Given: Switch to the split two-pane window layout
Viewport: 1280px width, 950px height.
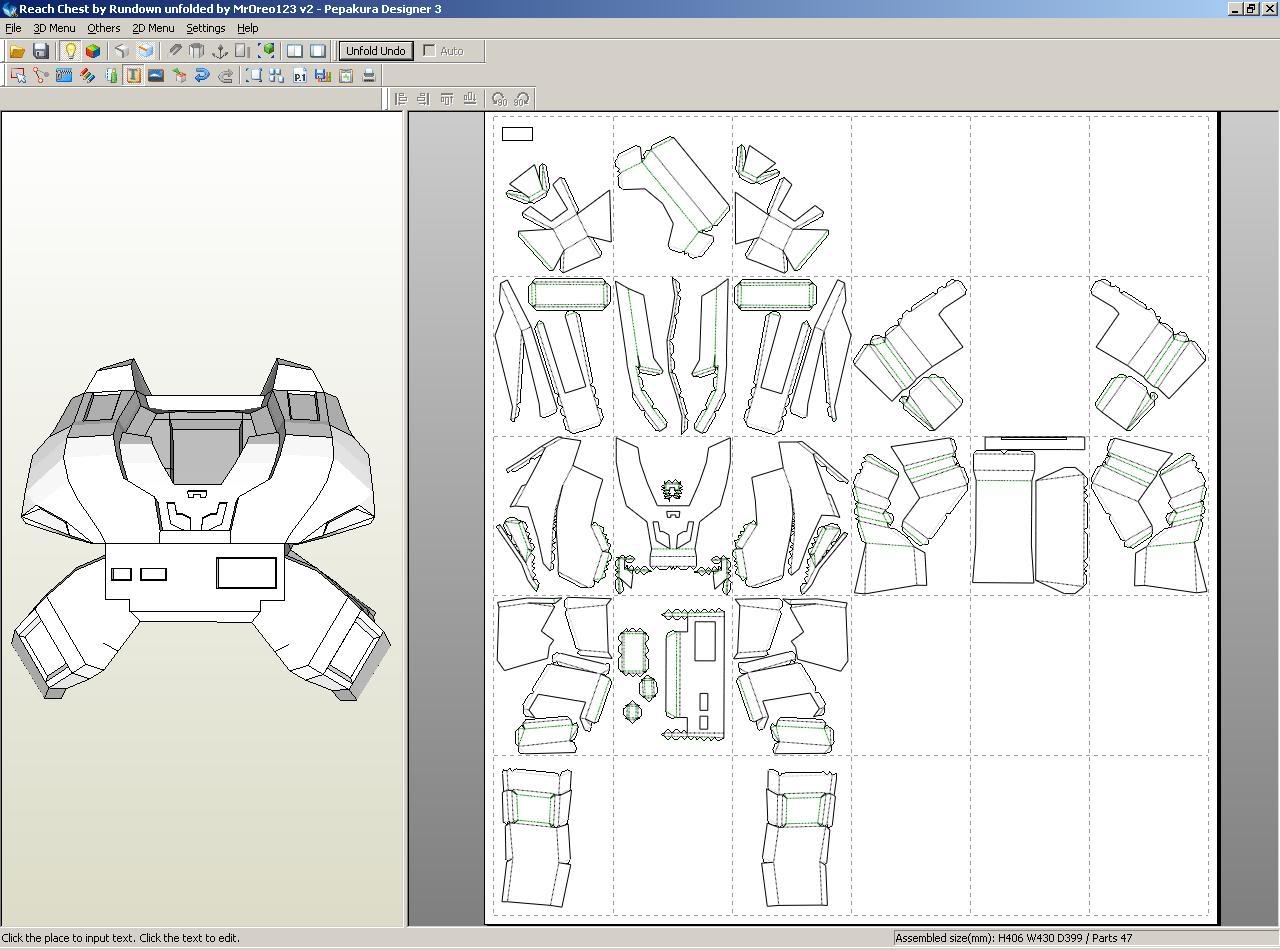Looking at the screenshot, I should point(295,51).
